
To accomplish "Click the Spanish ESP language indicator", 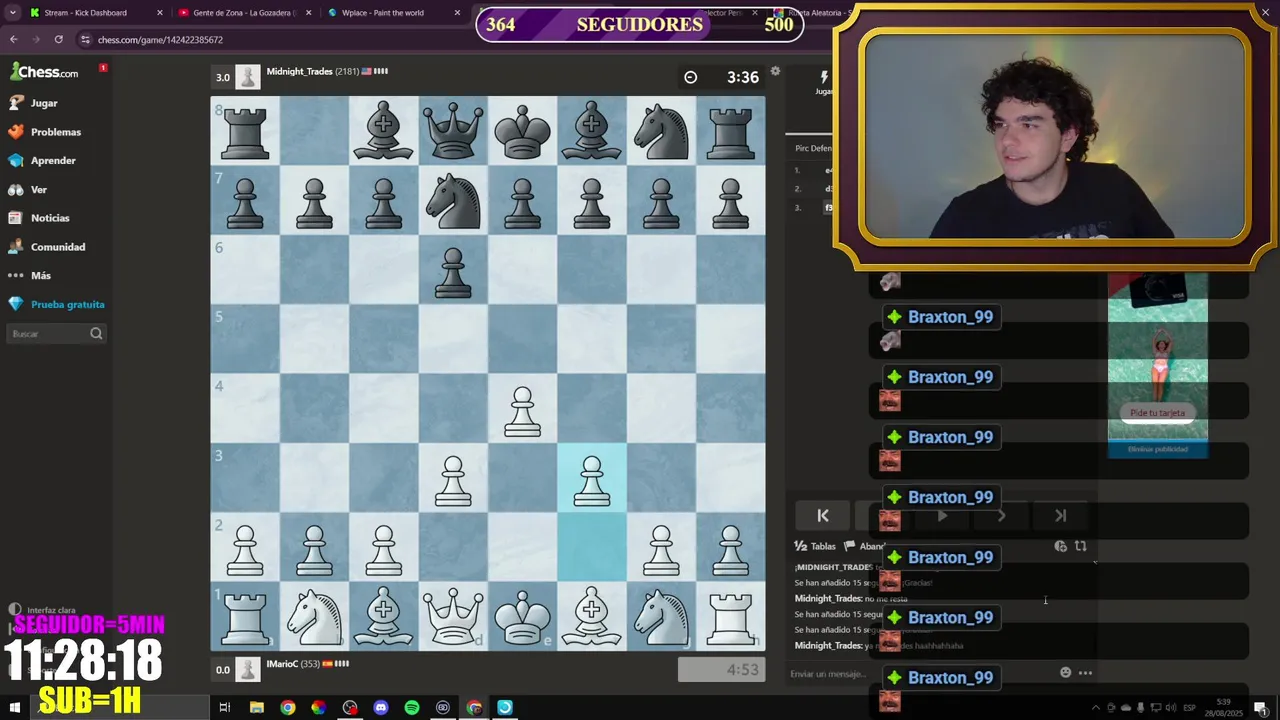I will tap(1189, 708).
